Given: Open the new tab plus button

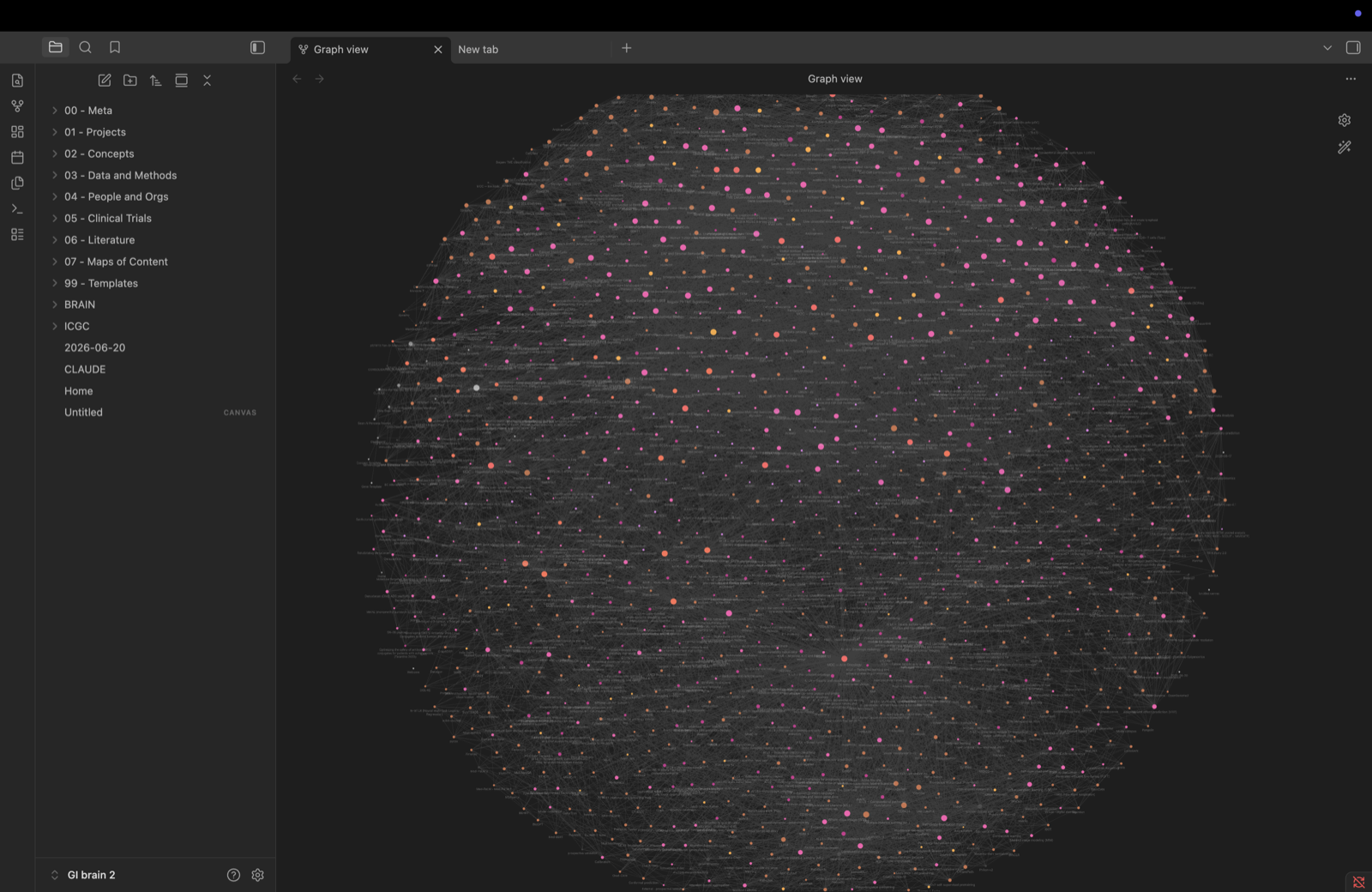Looking at the screenshot, I should [627, 48].
